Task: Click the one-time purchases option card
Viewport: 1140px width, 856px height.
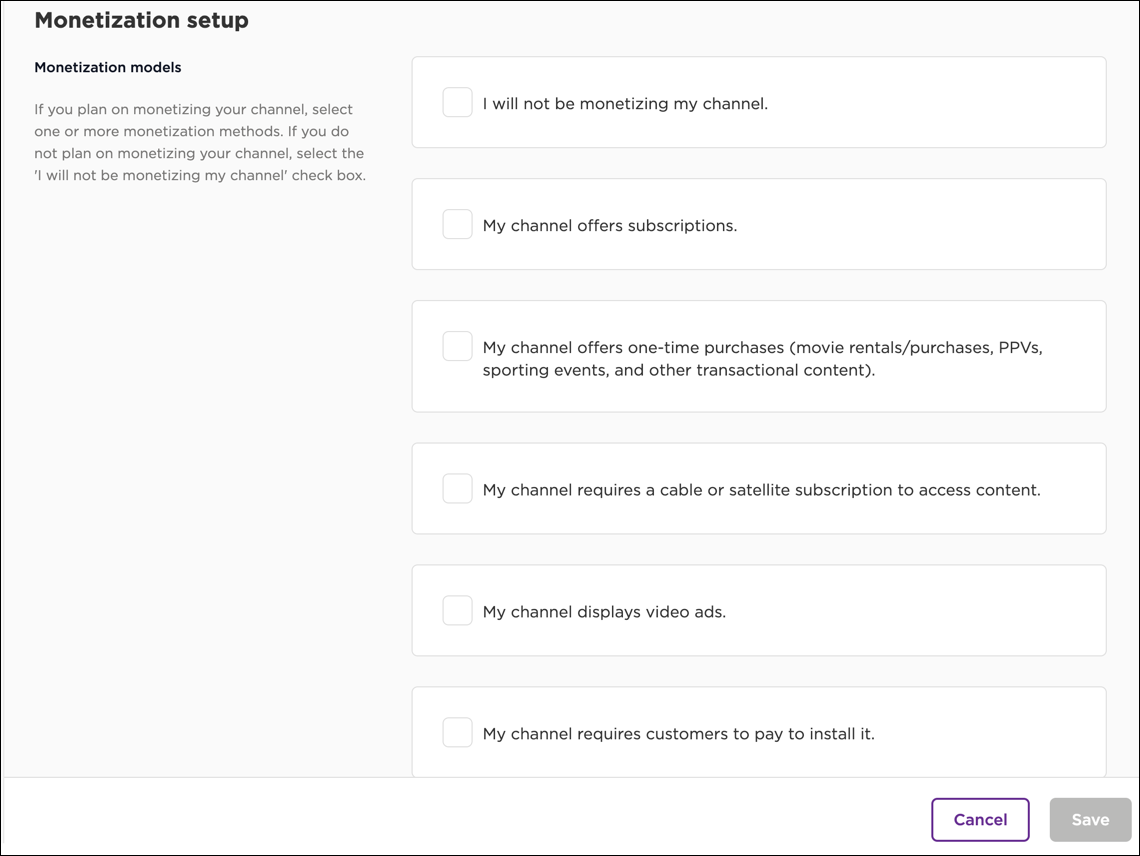Action: 758,355
